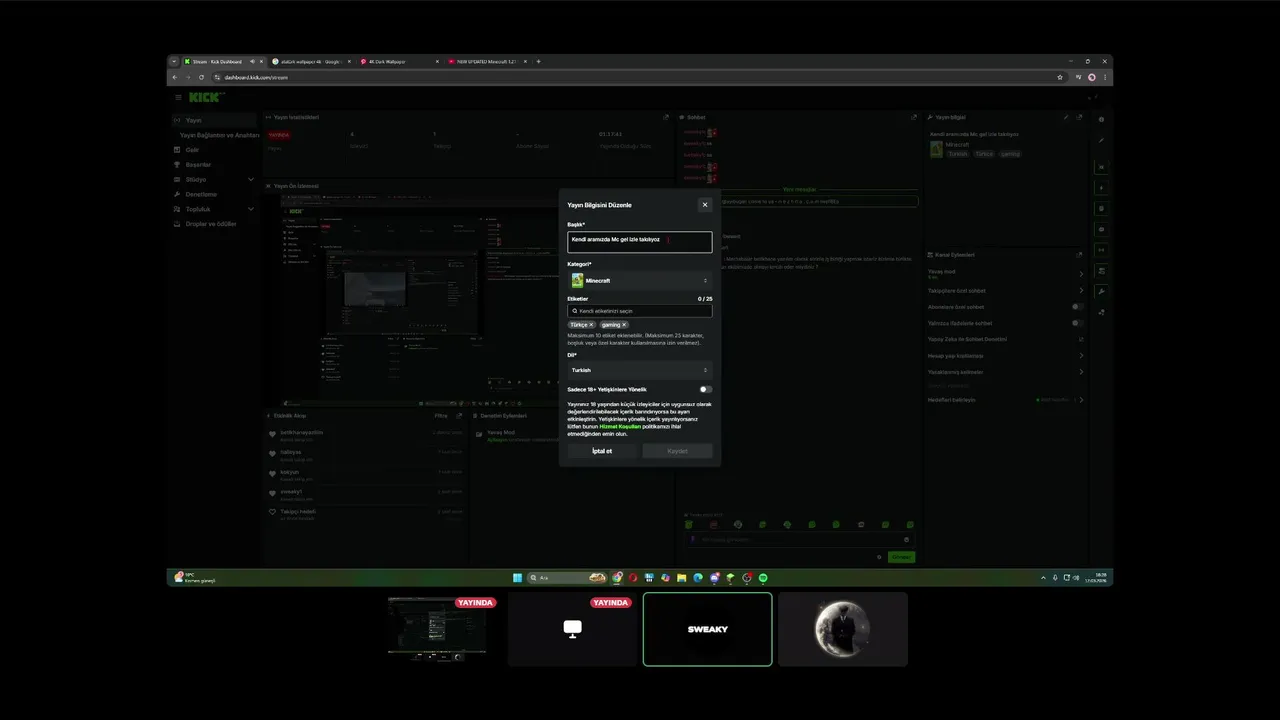The height and width of the screenshot is (720, 1280).
Task: Select the moon avatar participant thumbnail
Action: tap(843, 629)
